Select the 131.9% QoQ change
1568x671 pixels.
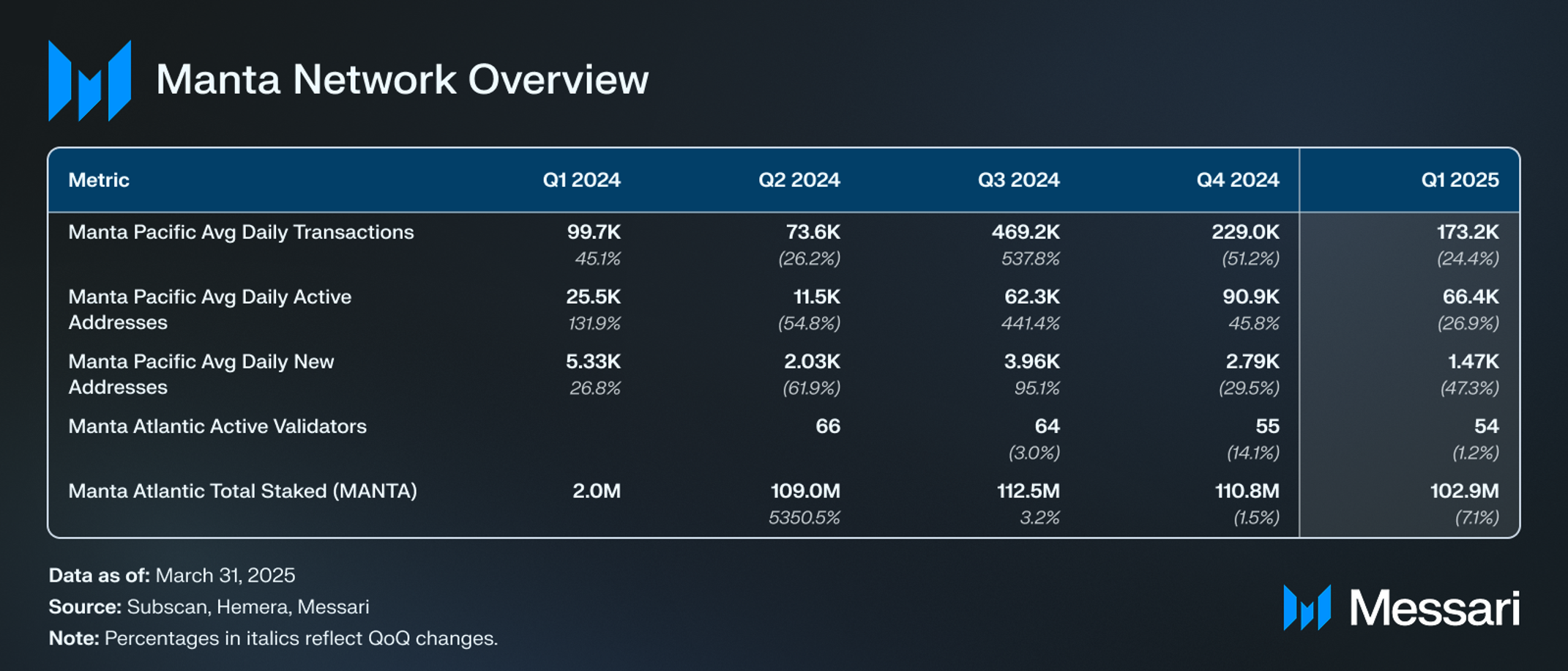pos(594,323)
